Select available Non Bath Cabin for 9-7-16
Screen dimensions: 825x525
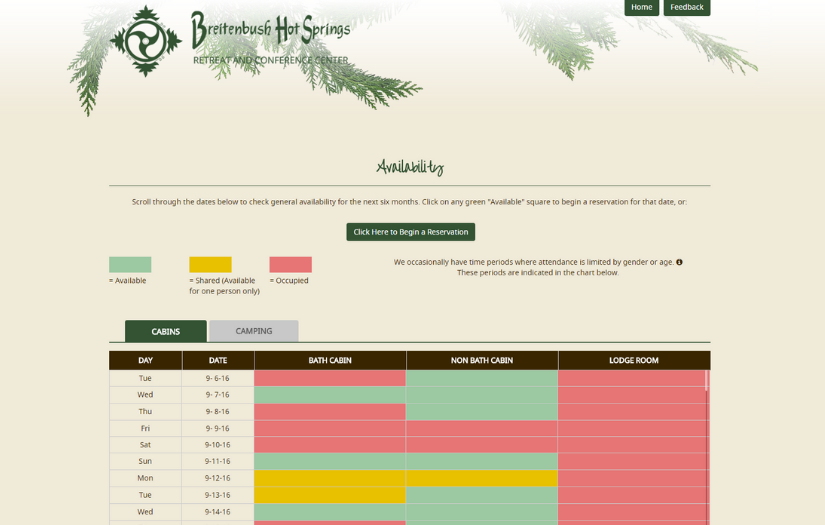click(x=482, y=395)
